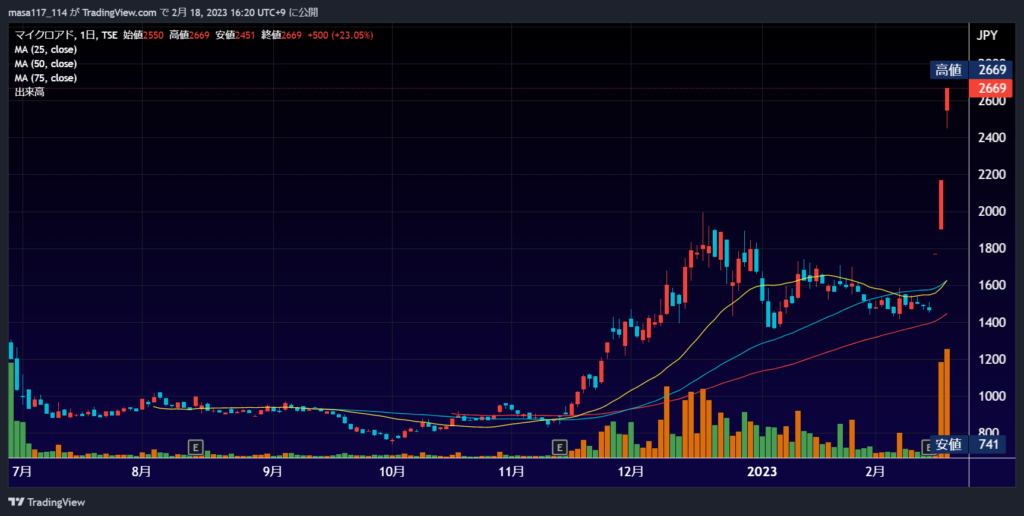This screenshot has width=1024, height=516.
Task: Click the 1200 price axis label
Action: pos(991,359)
